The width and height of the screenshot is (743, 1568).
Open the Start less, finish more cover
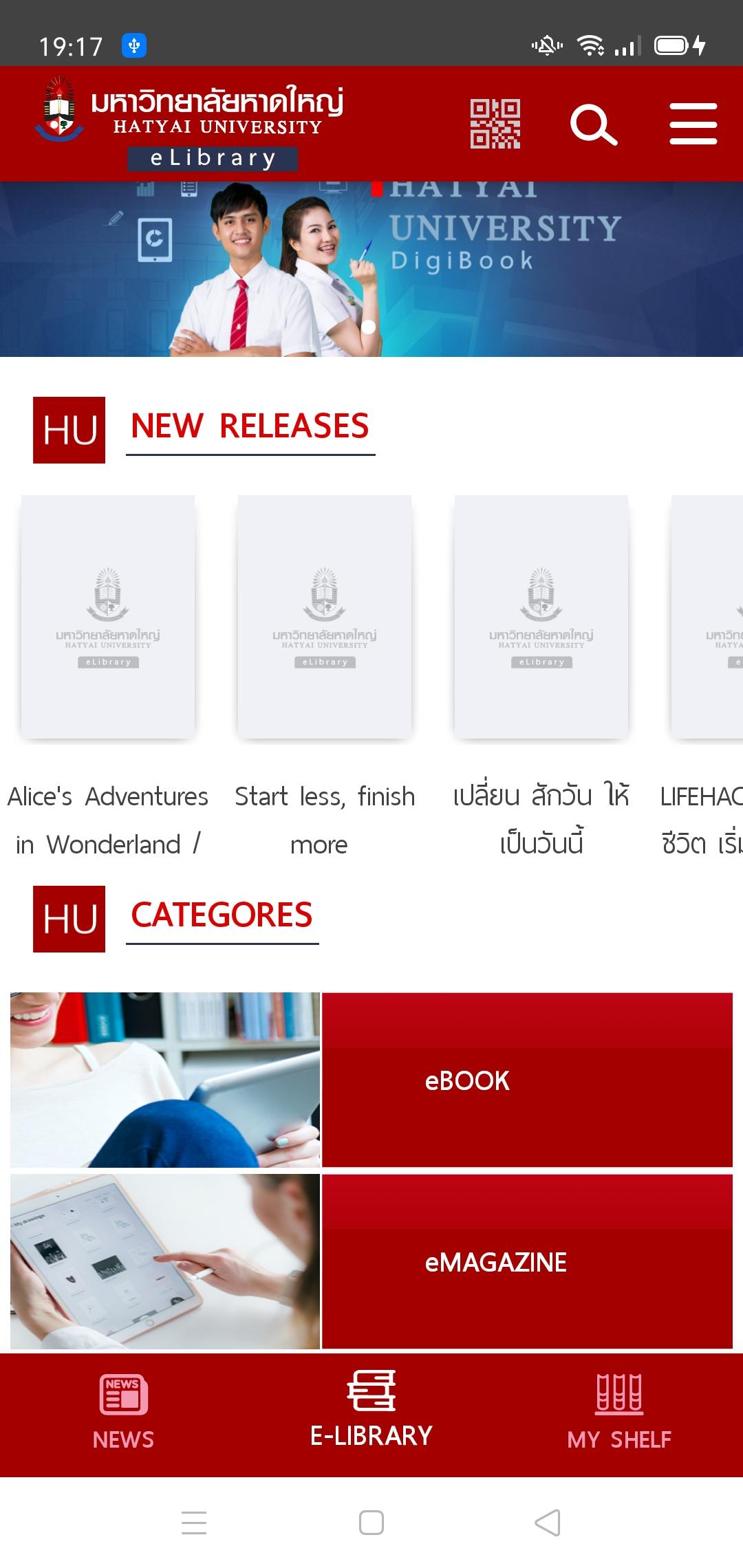click(x=325, y=617)
